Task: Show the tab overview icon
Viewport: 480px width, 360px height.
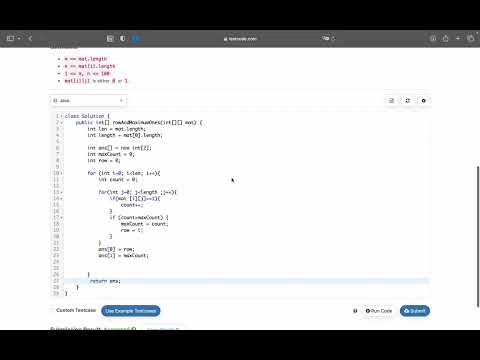Action: click(x=471, y=38)
